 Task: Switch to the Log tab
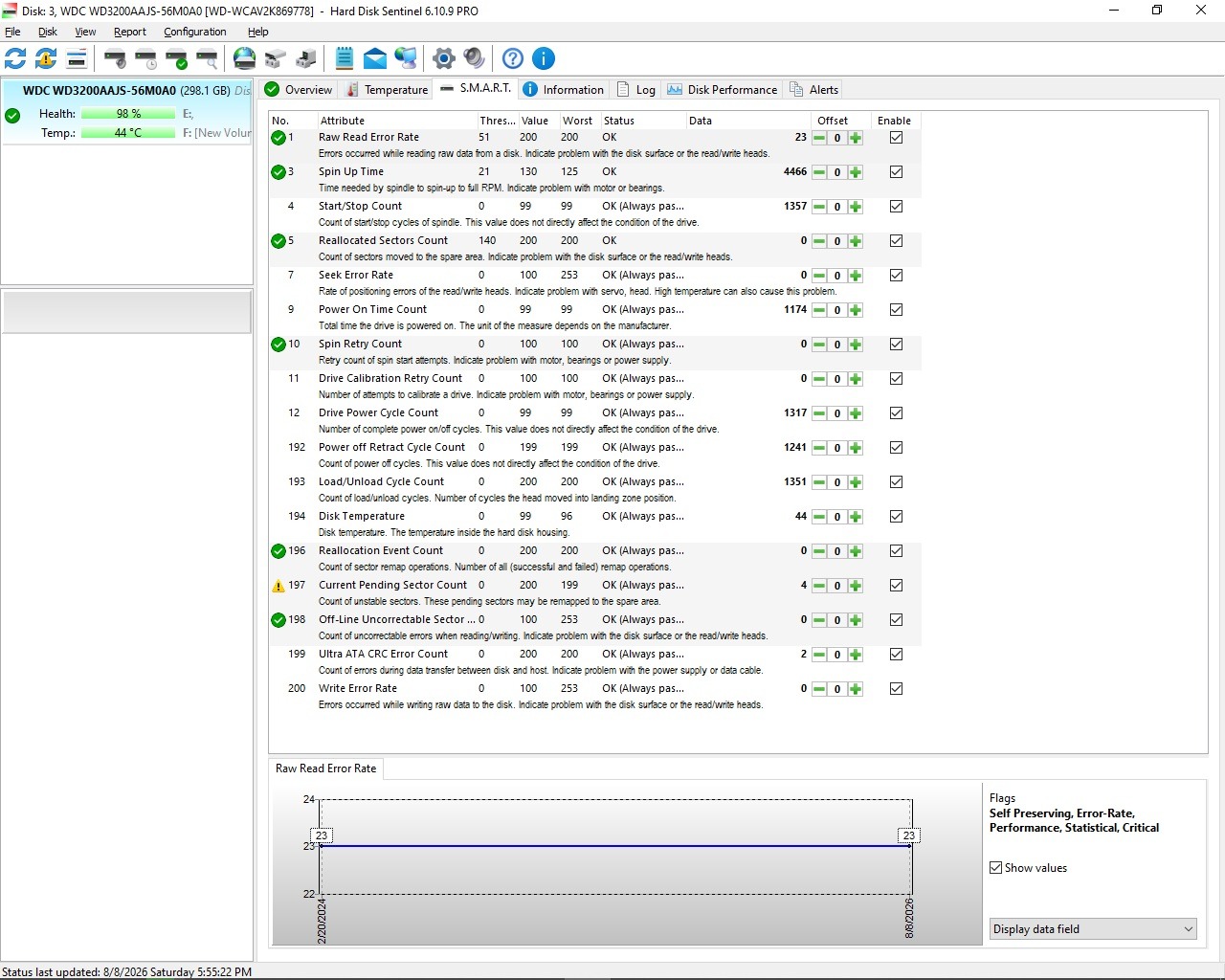click(636, 90)
